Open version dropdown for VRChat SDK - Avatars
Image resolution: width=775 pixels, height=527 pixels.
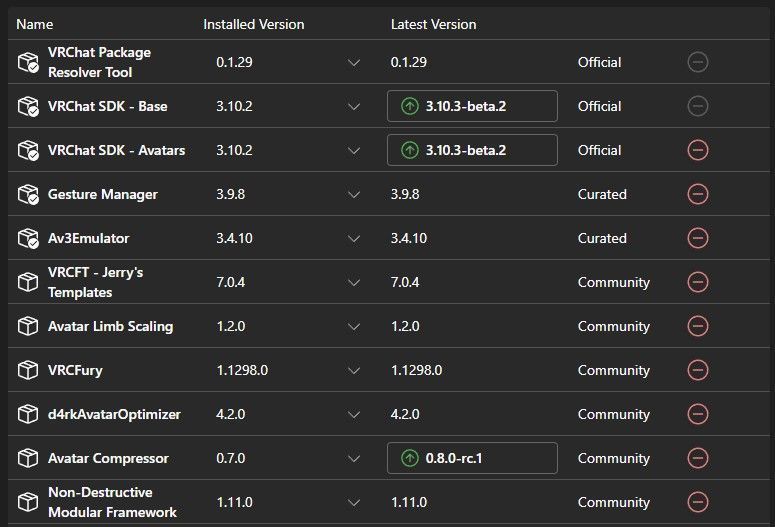354,151
